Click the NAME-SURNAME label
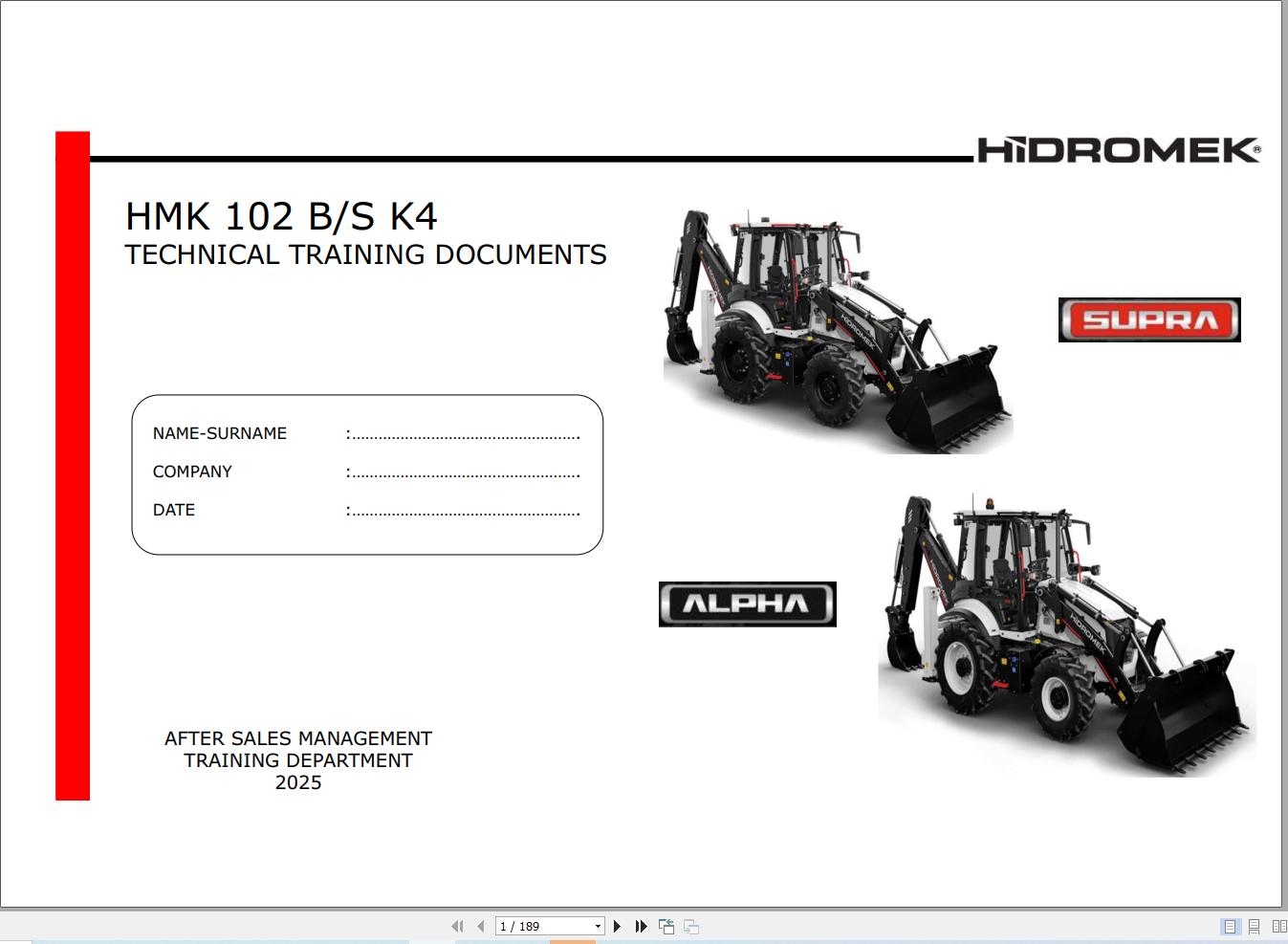The height and width of the screenshot is (944, 1288). pyautogui.click(x=220, y=433)
